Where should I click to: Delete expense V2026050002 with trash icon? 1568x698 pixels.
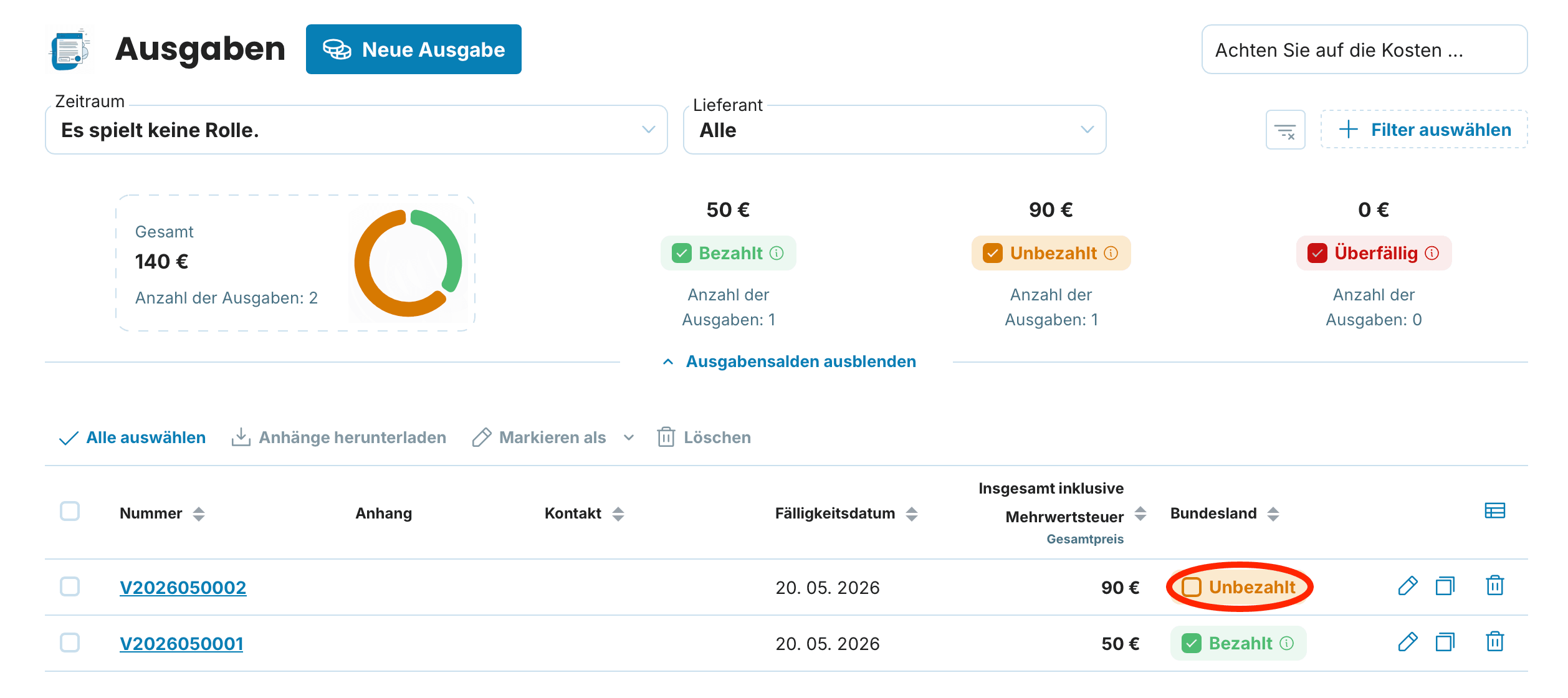[1495, 586]
